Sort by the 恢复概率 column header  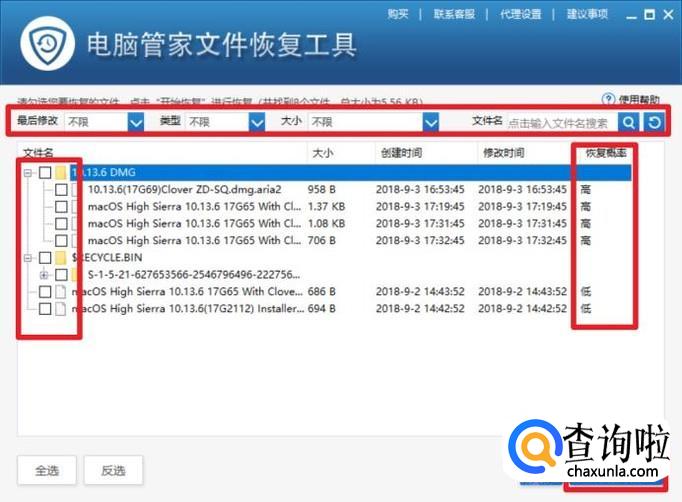[605, 153]
